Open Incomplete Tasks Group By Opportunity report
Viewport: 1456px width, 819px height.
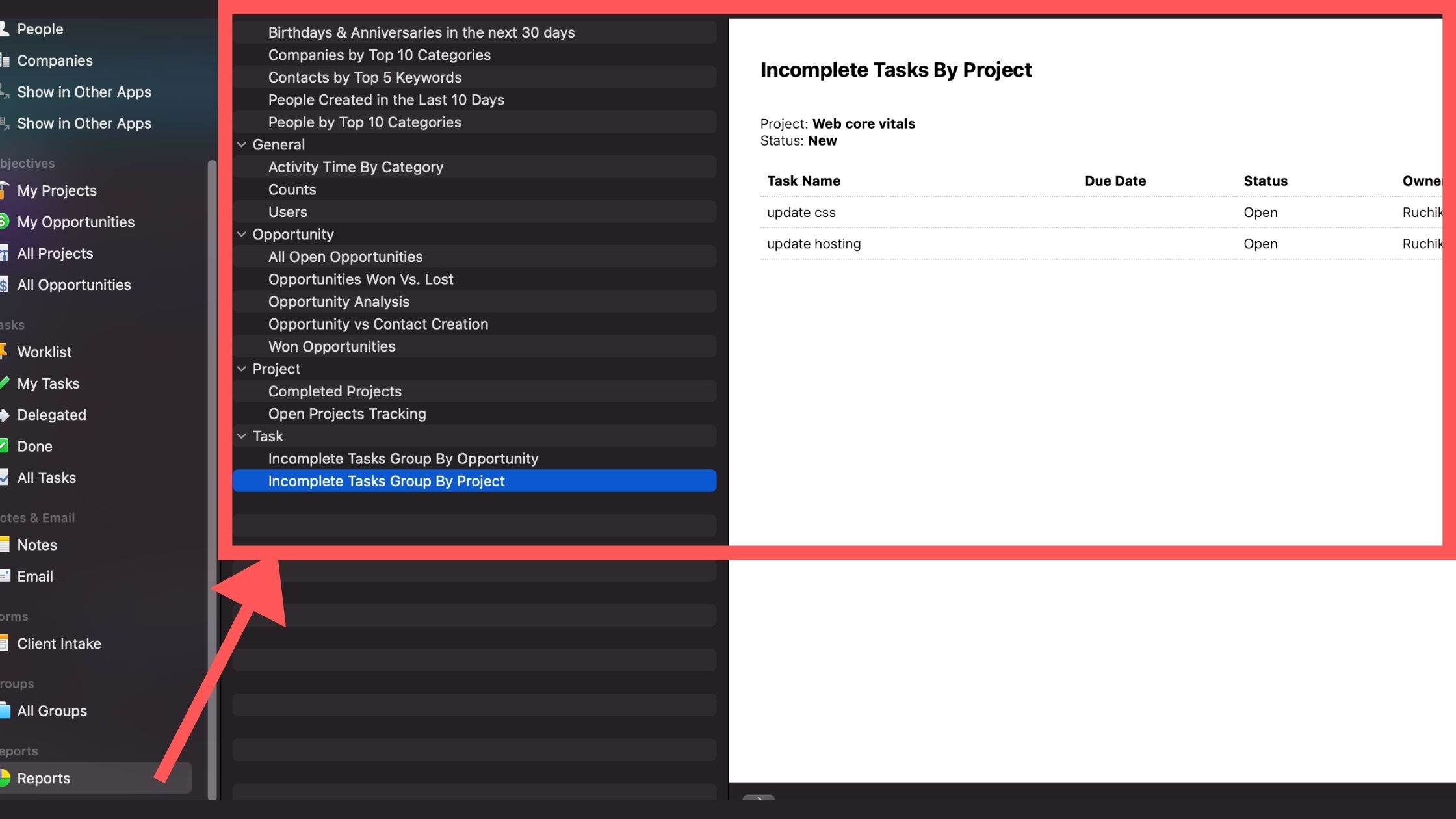pos(474,459)
